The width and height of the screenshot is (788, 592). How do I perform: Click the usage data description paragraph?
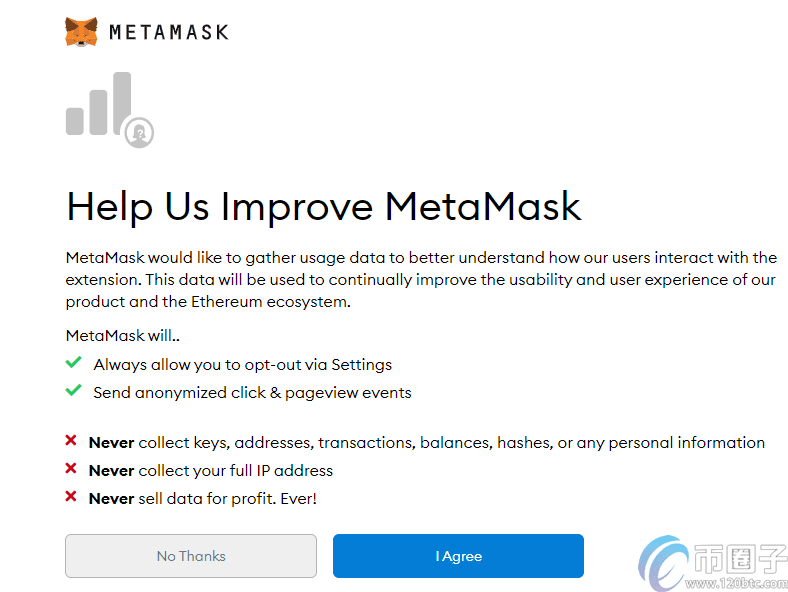421,280
